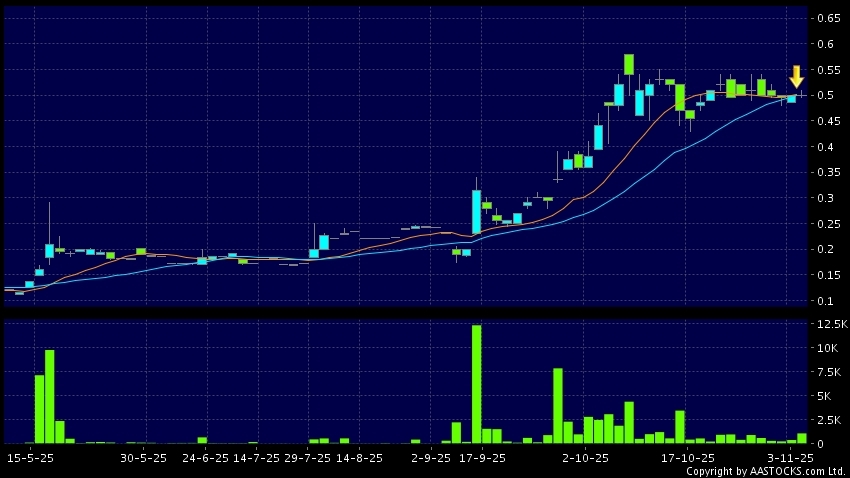Select the tallest green volume bar
Screen dimensions: 850x478
click(477, 384)
